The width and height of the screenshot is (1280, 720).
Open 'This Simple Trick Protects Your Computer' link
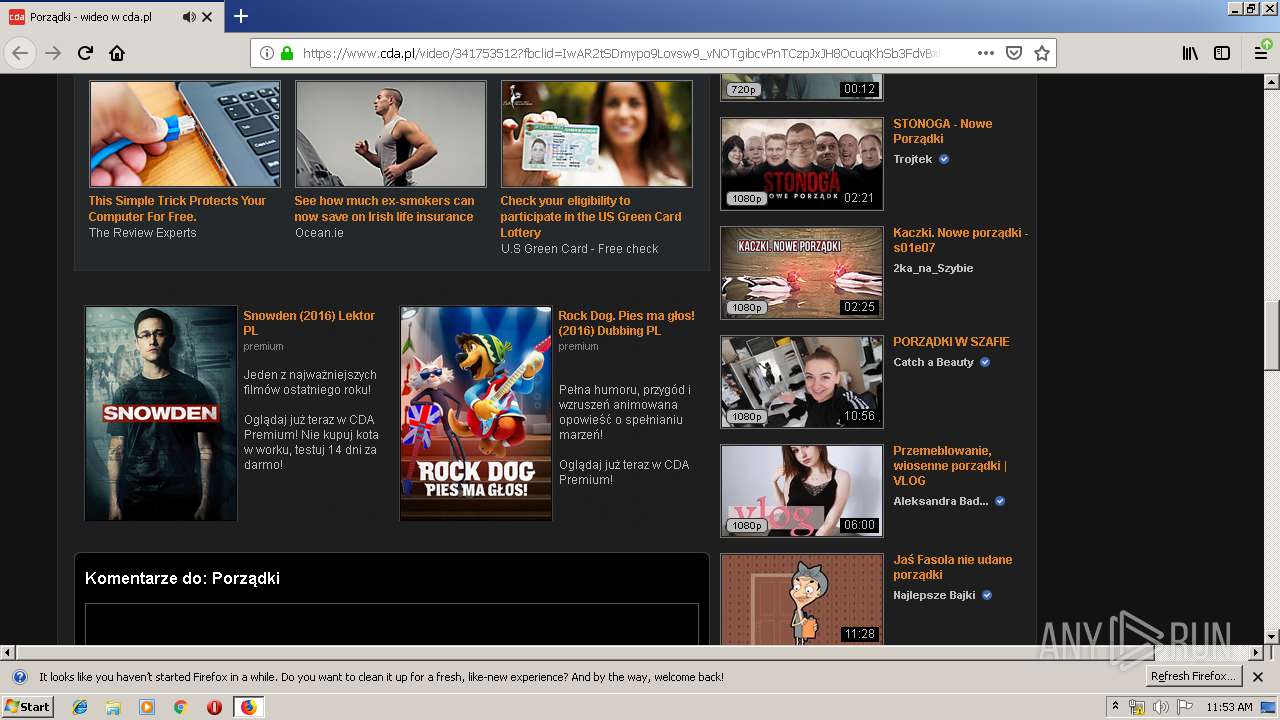177,208
